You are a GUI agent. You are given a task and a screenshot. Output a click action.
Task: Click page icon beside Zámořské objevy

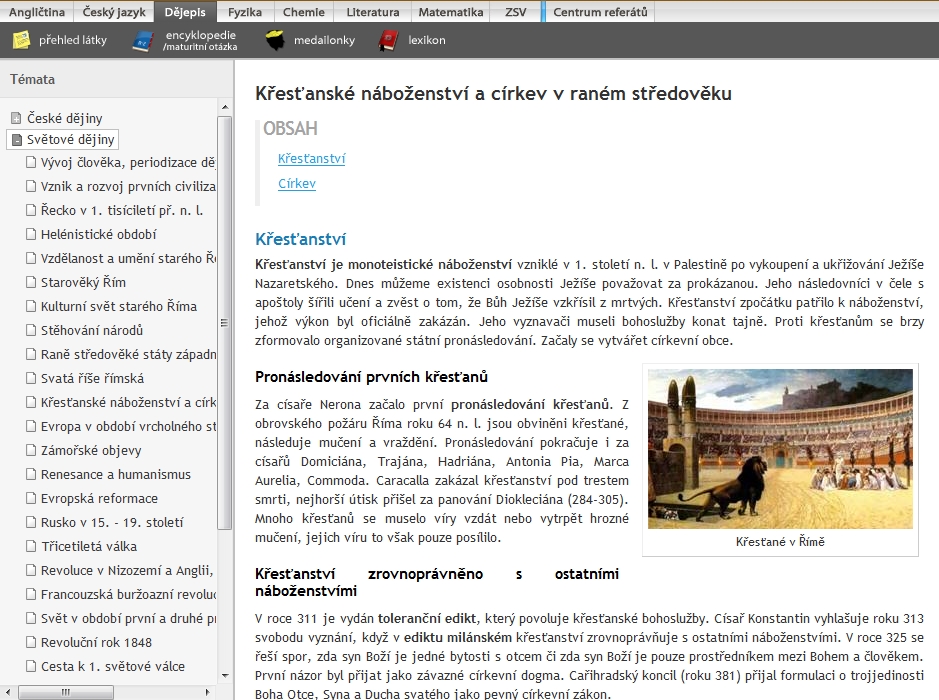click(31, 450)
